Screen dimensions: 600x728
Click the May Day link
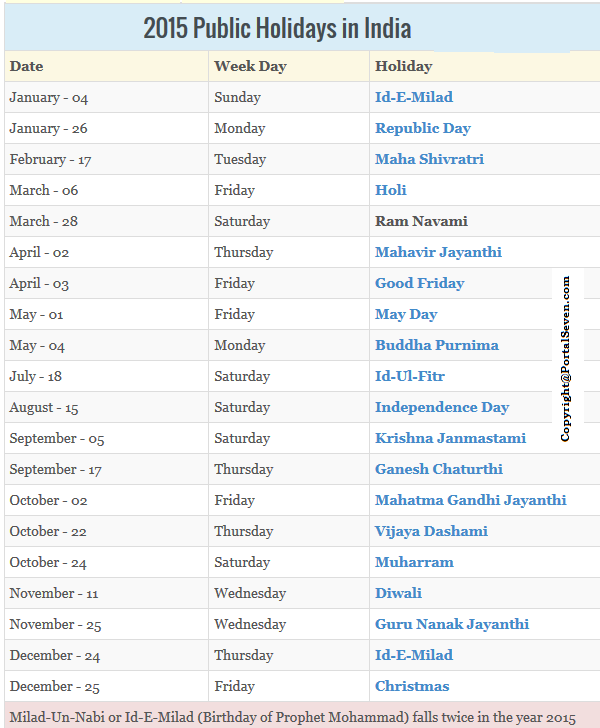click(x=406, y=314)
